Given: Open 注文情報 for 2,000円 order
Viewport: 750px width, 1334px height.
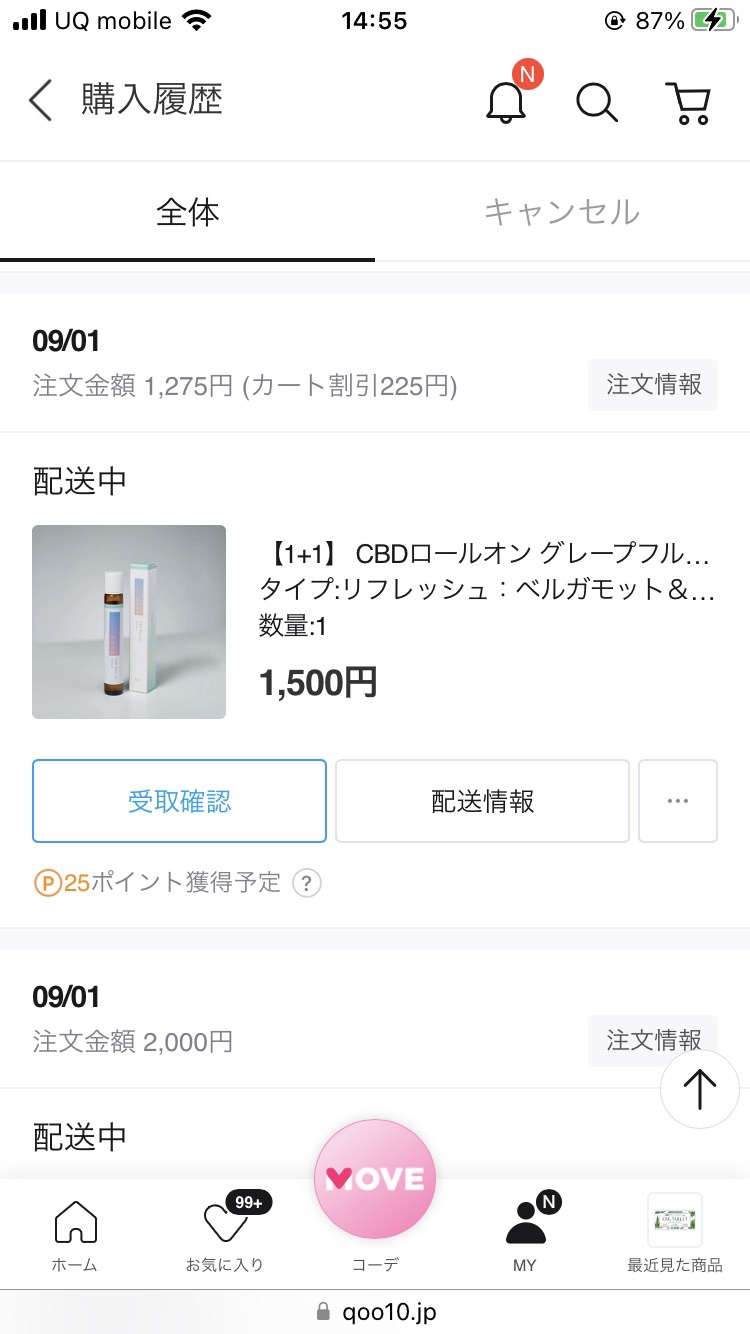Looking at the screenshot, I should coord(652,1041).
